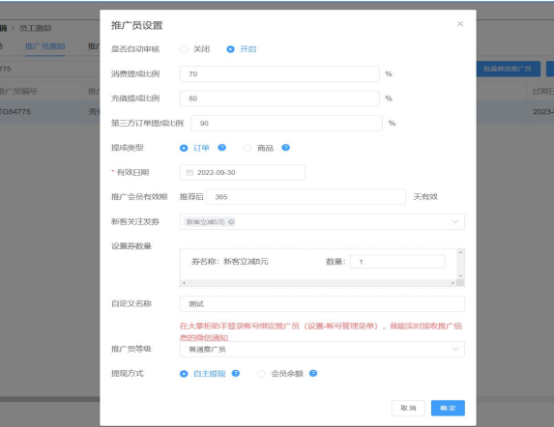The width and height of the screenshot is (554, 427).
Task: Select 关闭 for auto review
Action: [x=184, y=49]
